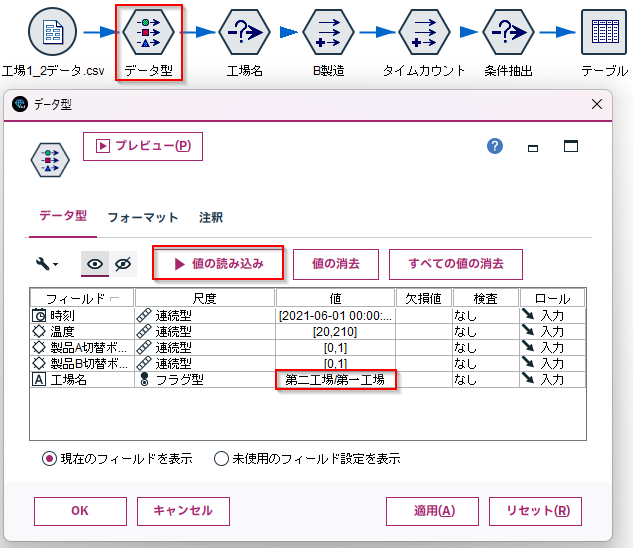Open the wrench tools dropdown

(x=47, y=264)
